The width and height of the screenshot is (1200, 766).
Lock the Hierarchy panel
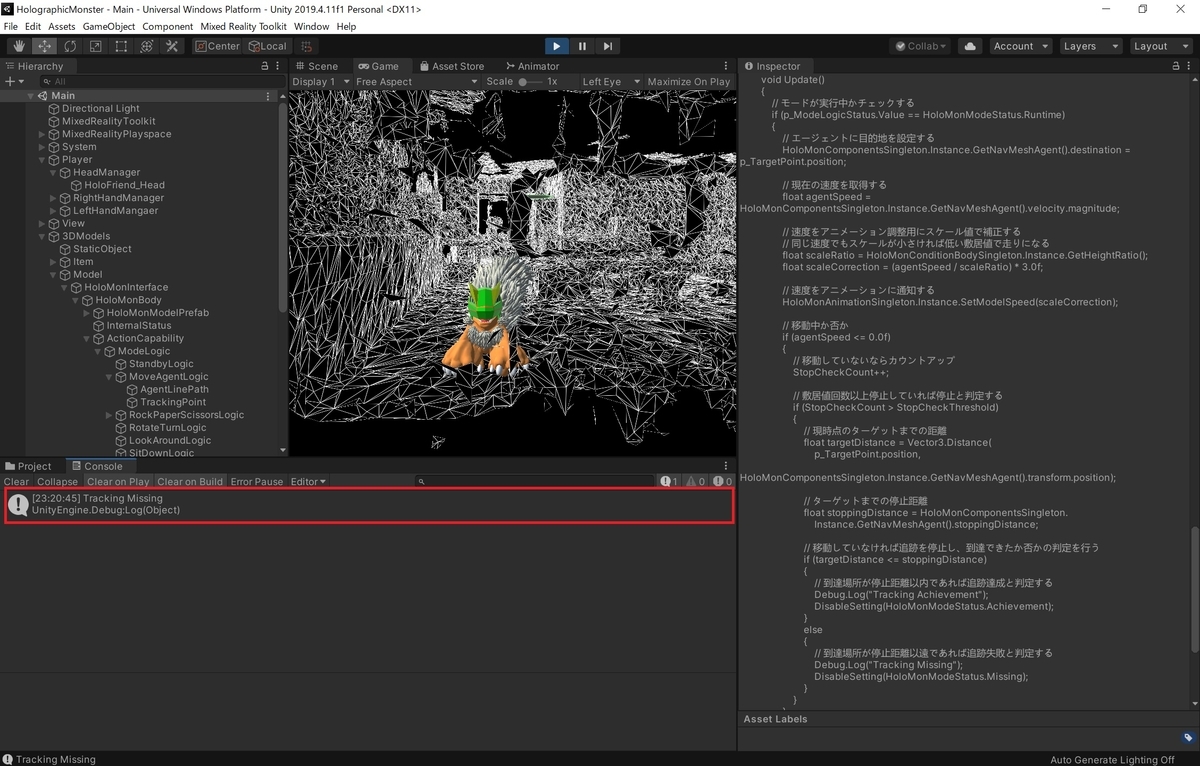pos(265,66)
